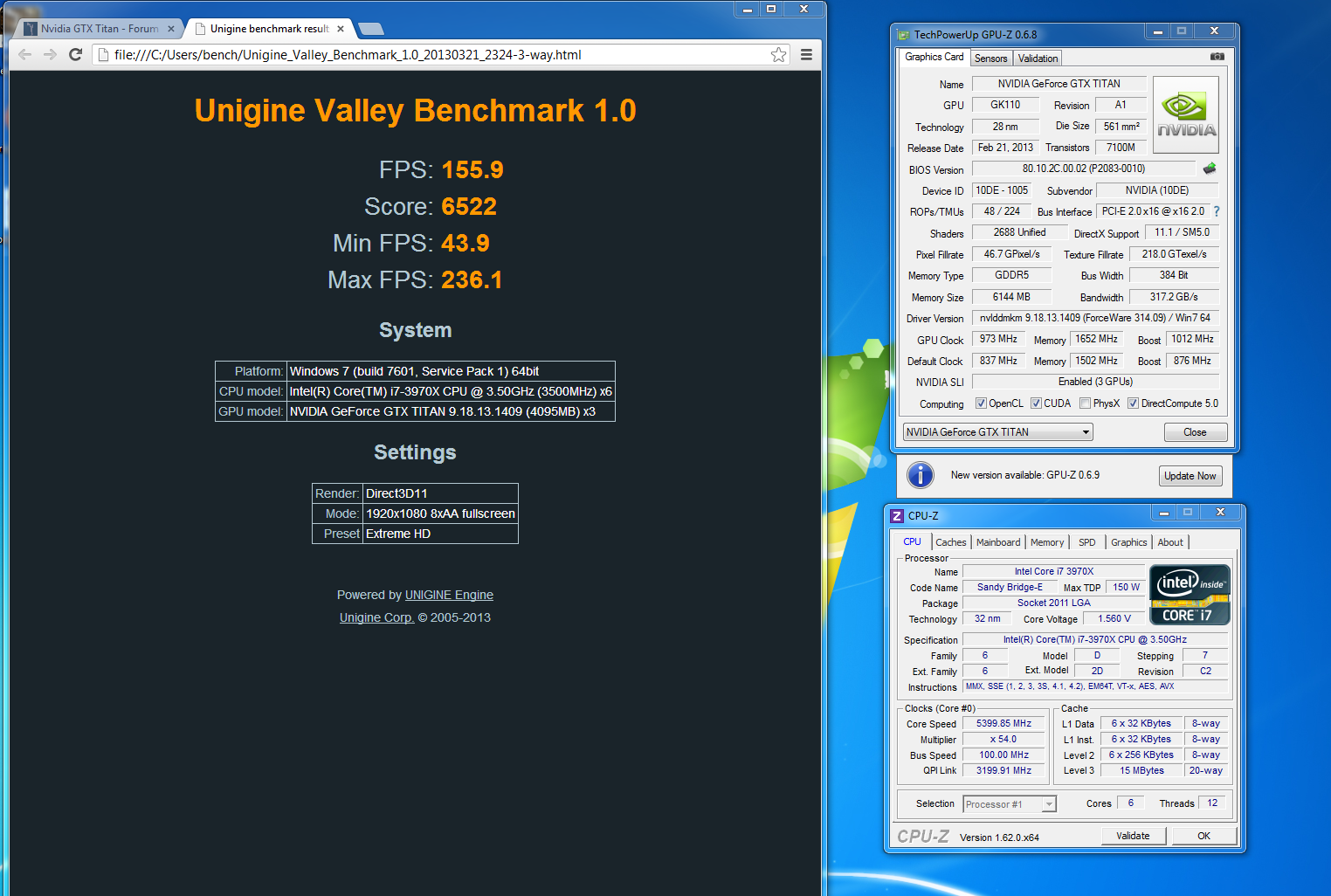Click the NVIDIA logo in GPU-Z
The image size is (1331, 896).
(x=1186, y=115)
